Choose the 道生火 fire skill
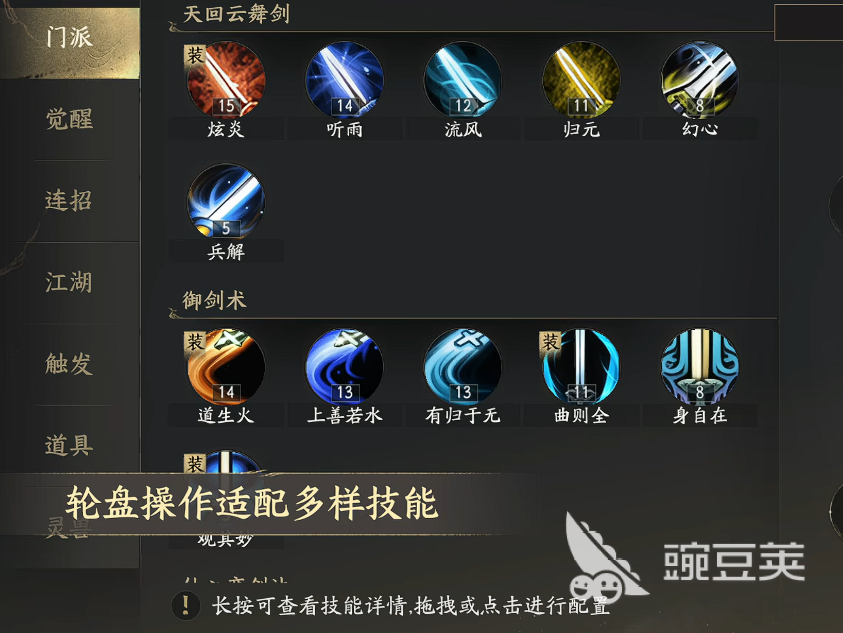This screenshot has width=843, height=633. pos(226,366)
